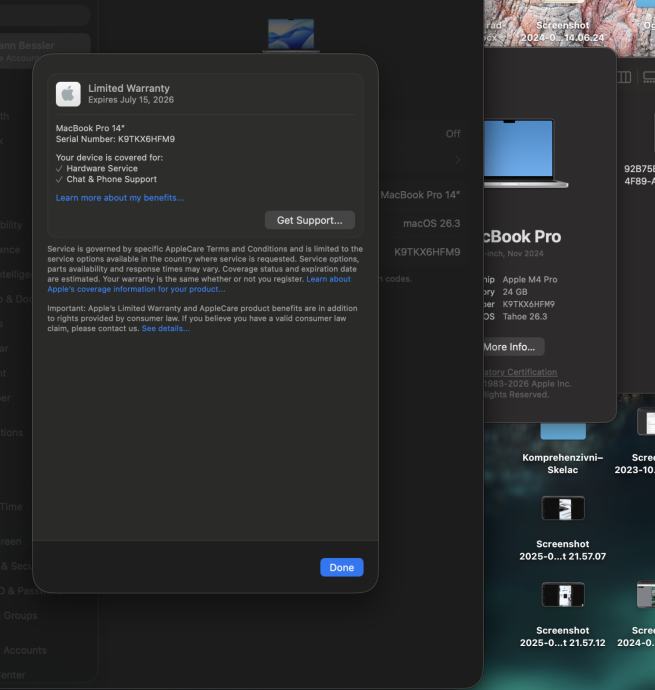The width and height of the screenshot is (655, 690).
Task: Click the column view icon in Finder toolbar
Action: 624,77
